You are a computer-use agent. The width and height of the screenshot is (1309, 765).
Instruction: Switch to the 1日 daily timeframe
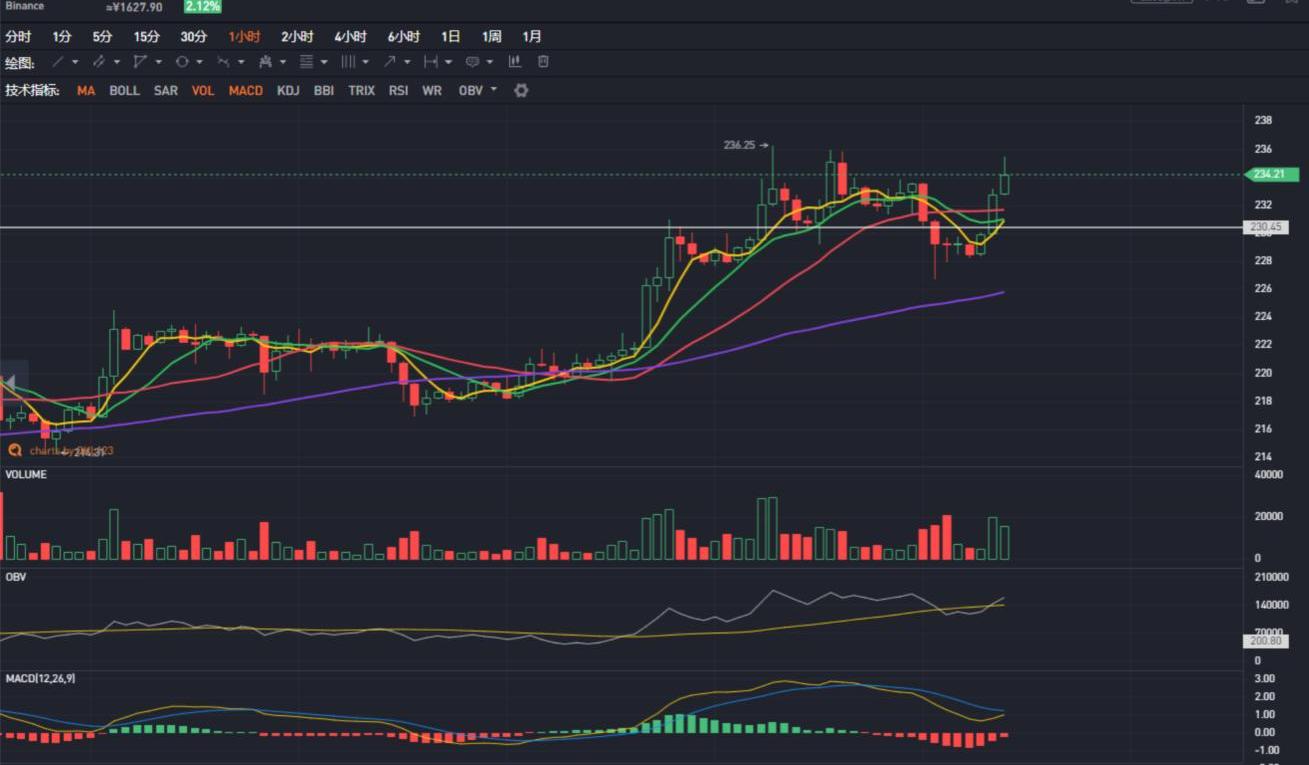click(x=451, y=37)
